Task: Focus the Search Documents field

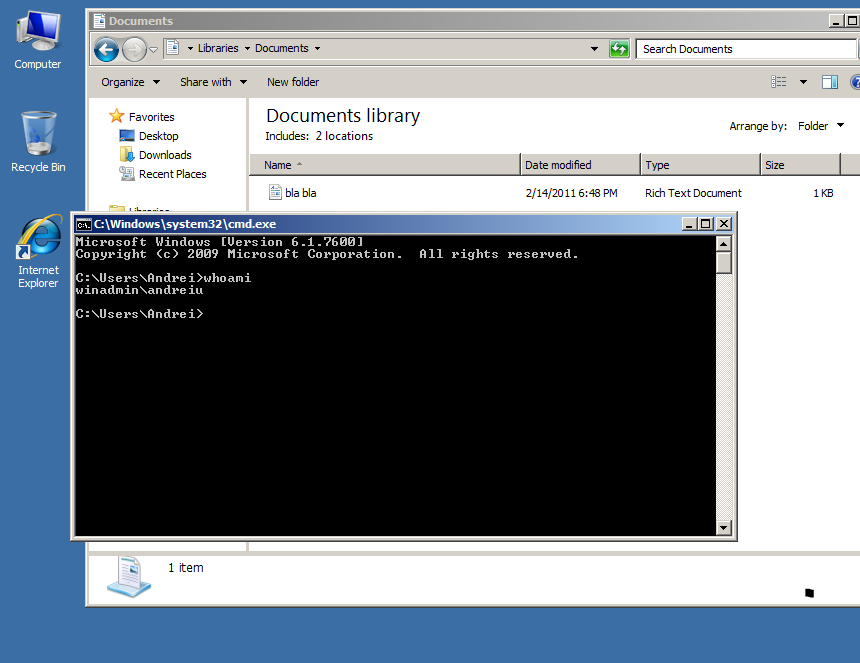Action: click(746, 49)
